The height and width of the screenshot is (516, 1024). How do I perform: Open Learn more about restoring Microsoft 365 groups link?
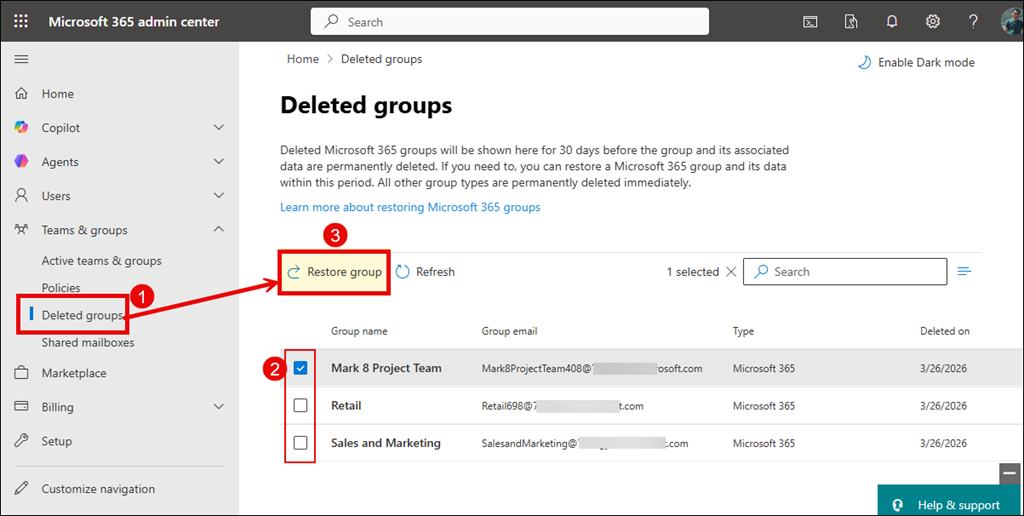coord(410,207)
